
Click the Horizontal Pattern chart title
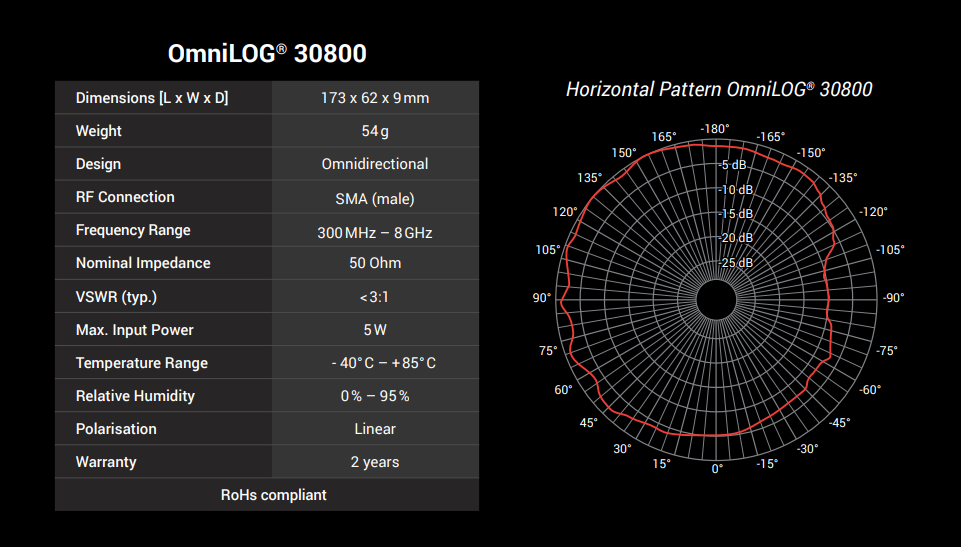click(718, 90)
